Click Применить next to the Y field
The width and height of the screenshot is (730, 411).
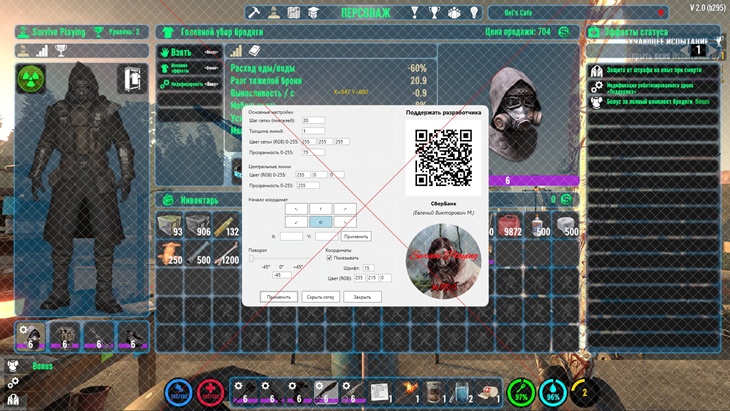pos(356,236)
